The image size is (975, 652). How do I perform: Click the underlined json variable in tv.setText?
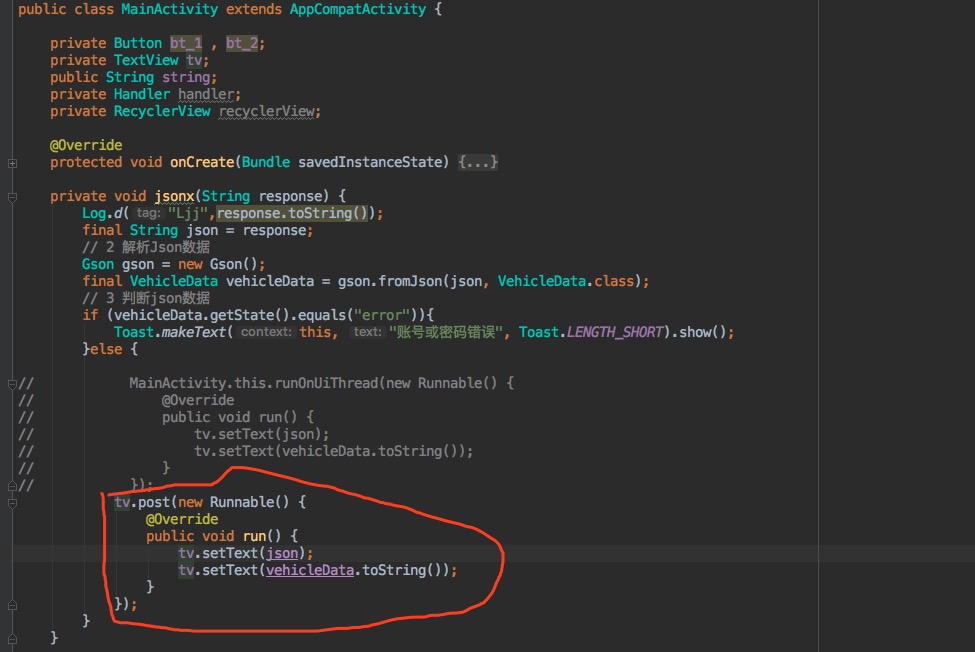tap(284, 553)
